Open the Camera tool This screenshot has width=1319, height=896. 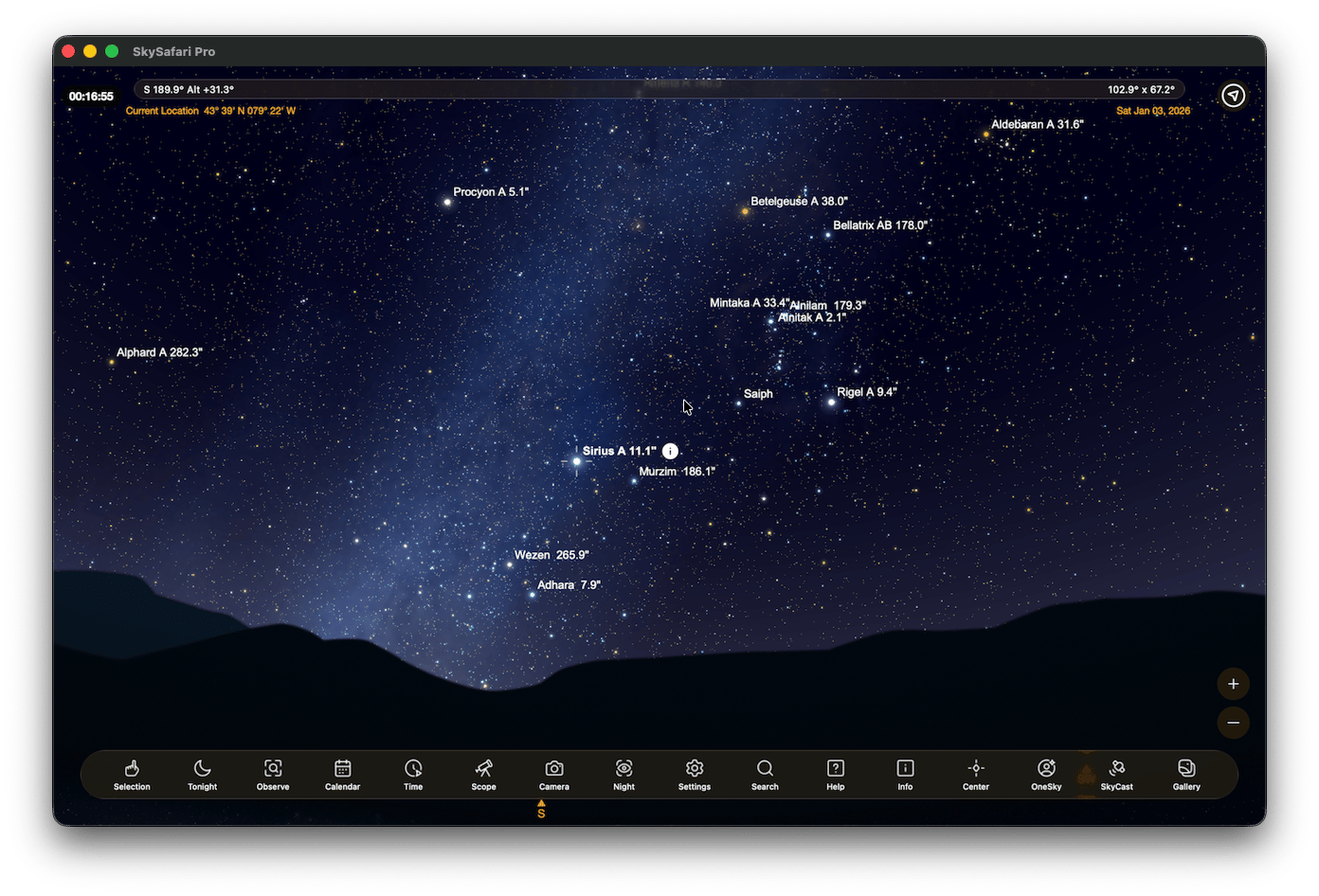[x=554, y=774]
